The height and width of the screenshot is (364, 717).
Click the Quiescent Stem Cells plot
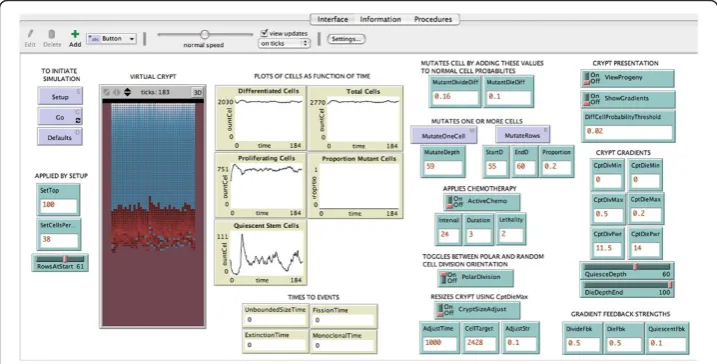[x=261, y=252]
